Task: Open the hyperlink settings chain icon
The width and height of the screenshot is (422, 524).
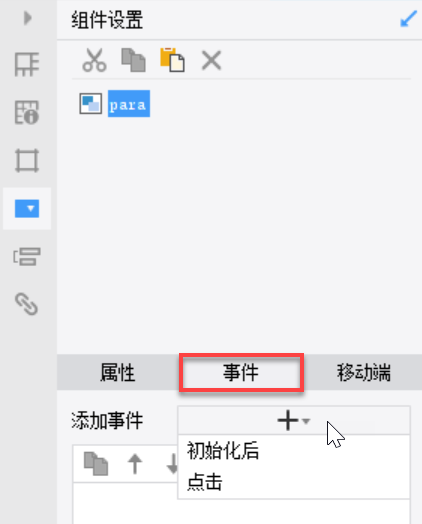Action: coord(27,304)
